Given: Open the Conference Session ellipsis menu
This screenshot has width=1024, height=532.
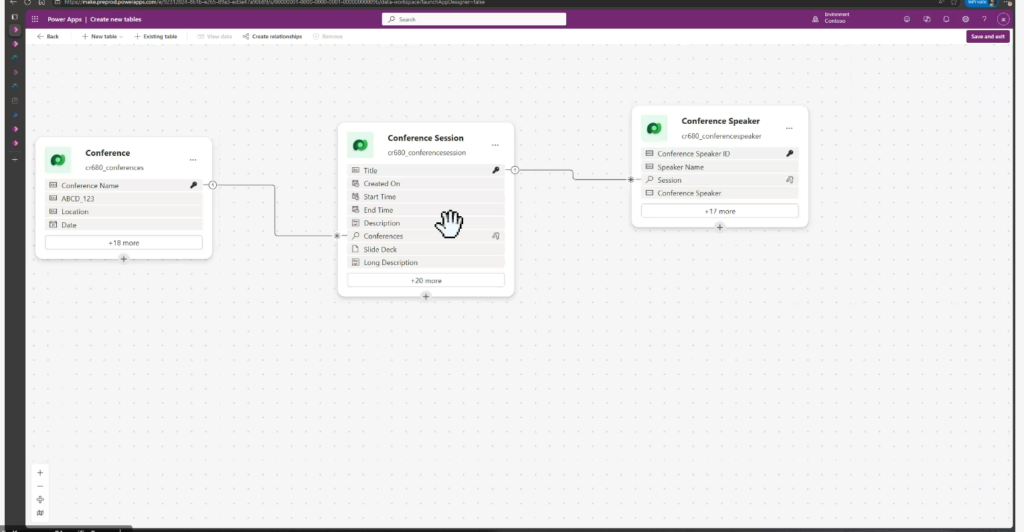Looking at the screenshot, I should (x=495, y=145).
